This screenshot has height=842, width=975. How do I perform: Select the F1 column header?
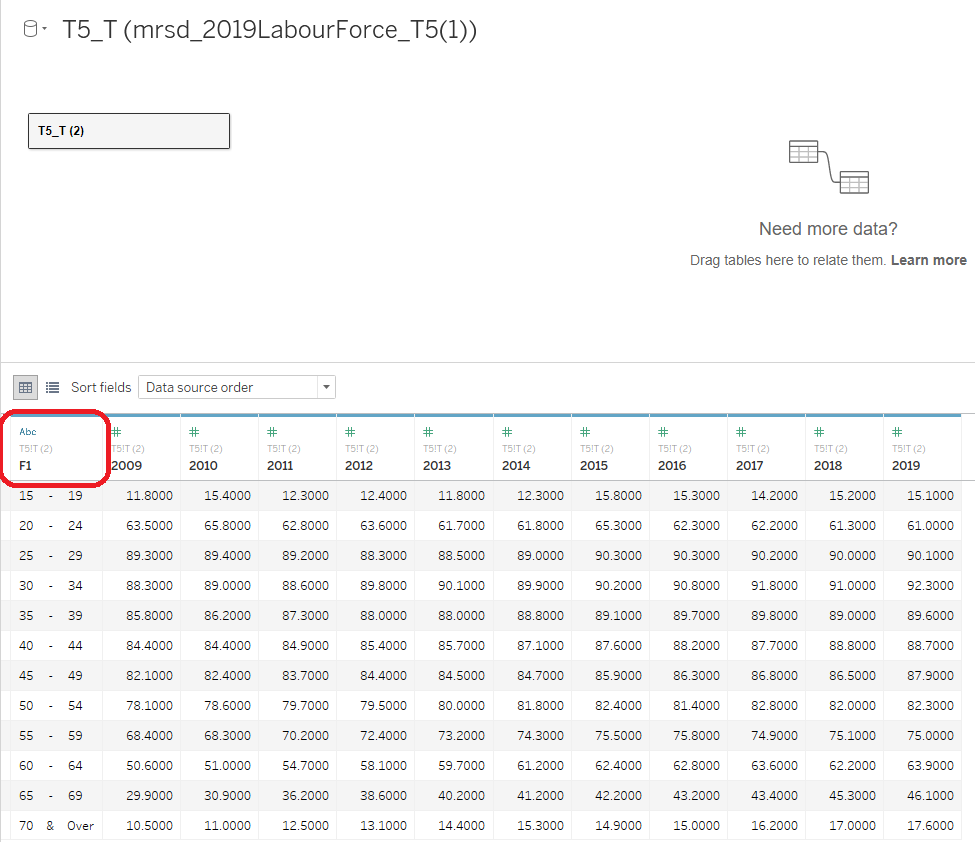click(x=26, y=465)
